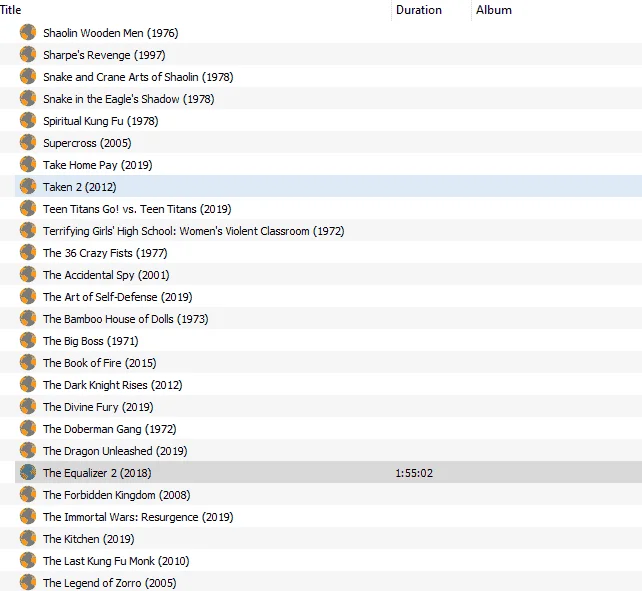Screen dimensions: 642x591
Task: Click the 1:55:02 duration value
Action: tap(414, 473)
